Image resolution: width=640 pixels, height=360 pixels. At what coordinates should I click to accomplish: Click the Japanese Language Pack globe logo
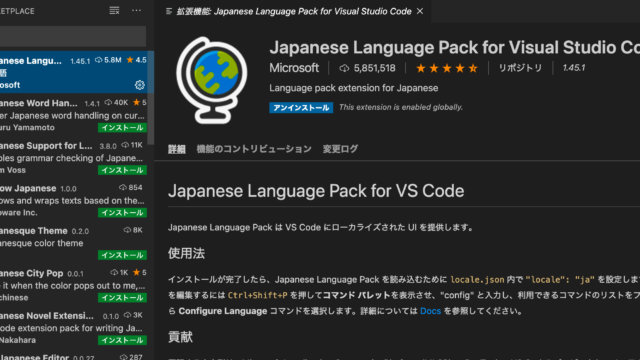tap(212, 80)
